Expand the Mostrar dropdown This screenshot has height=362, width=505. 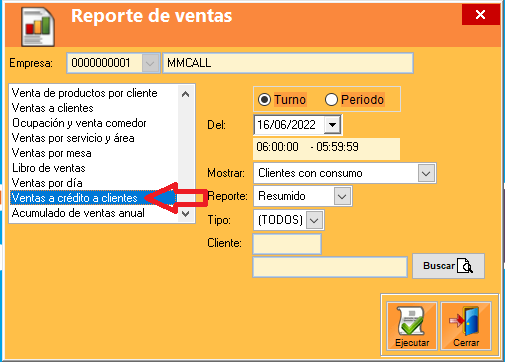[426, 173]
